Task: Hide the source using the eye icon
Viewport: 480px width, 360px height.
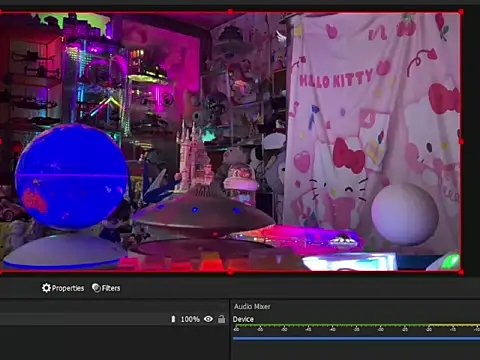Action: click(208, 319)
